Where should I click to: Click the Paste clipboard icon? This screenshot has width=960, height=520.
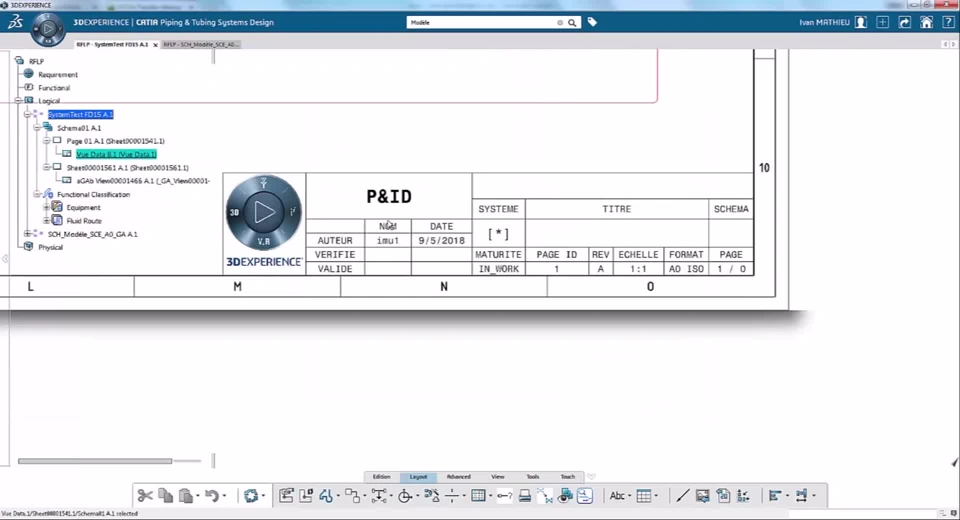(x=186, y=496)
